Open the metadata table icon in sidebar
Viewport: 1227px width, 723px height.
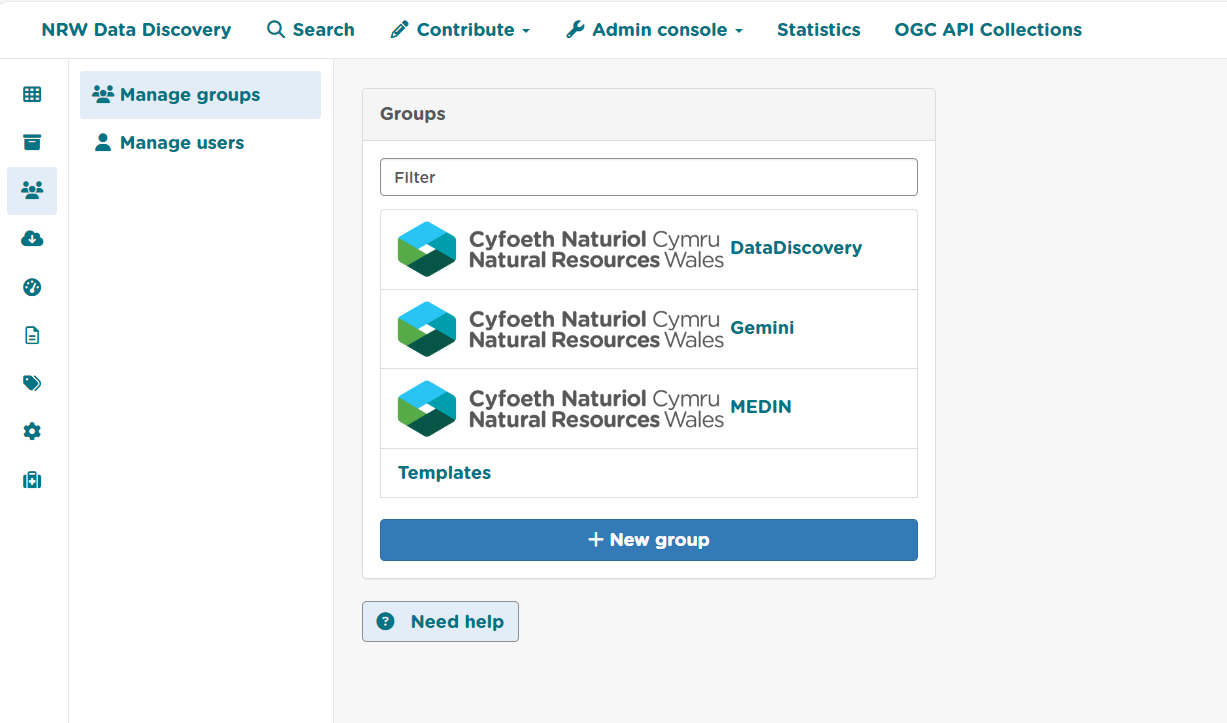click(x=32, y=95)
